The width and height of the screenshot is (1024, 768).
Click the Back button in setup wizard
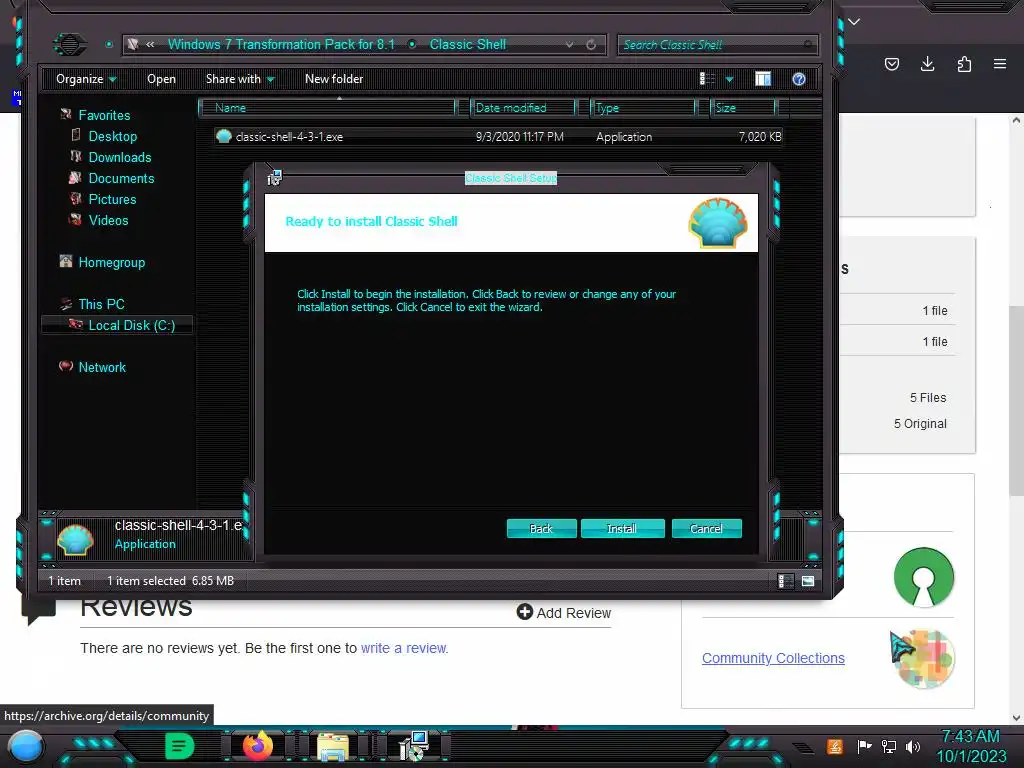click(x=541, y=528)
